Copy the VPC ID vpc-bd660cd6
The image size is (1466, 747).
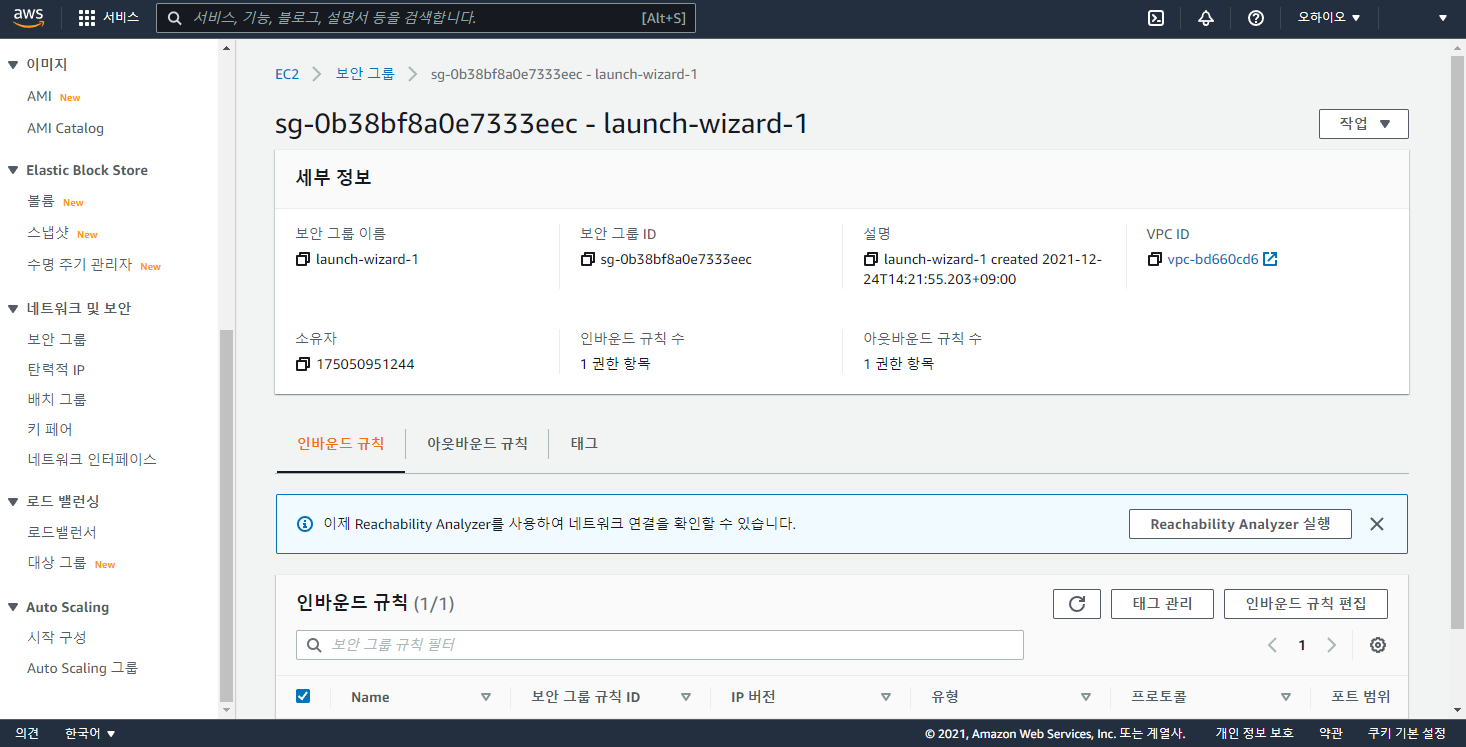click(1154, 260)
